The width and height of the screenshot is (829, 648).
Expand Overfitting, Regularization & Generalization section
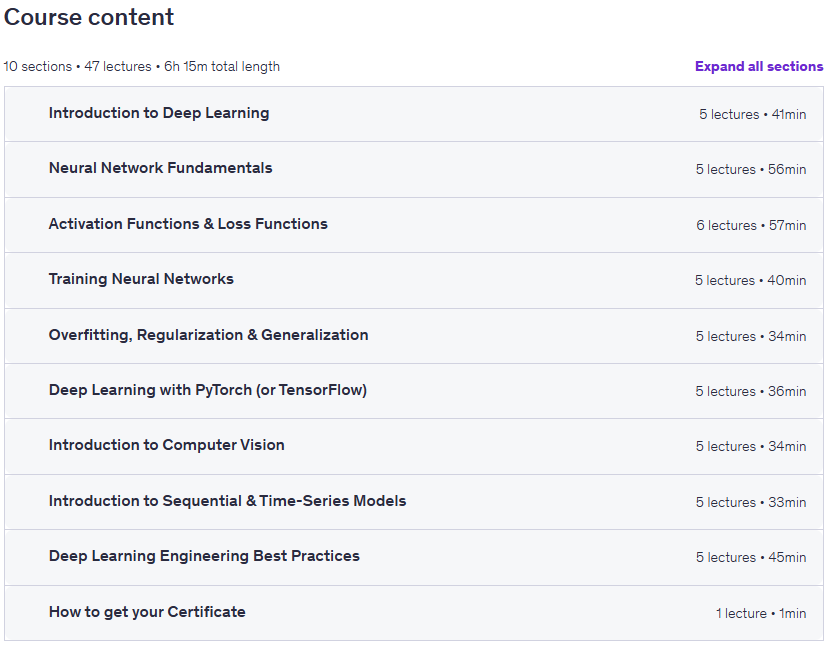click(414, 336)
